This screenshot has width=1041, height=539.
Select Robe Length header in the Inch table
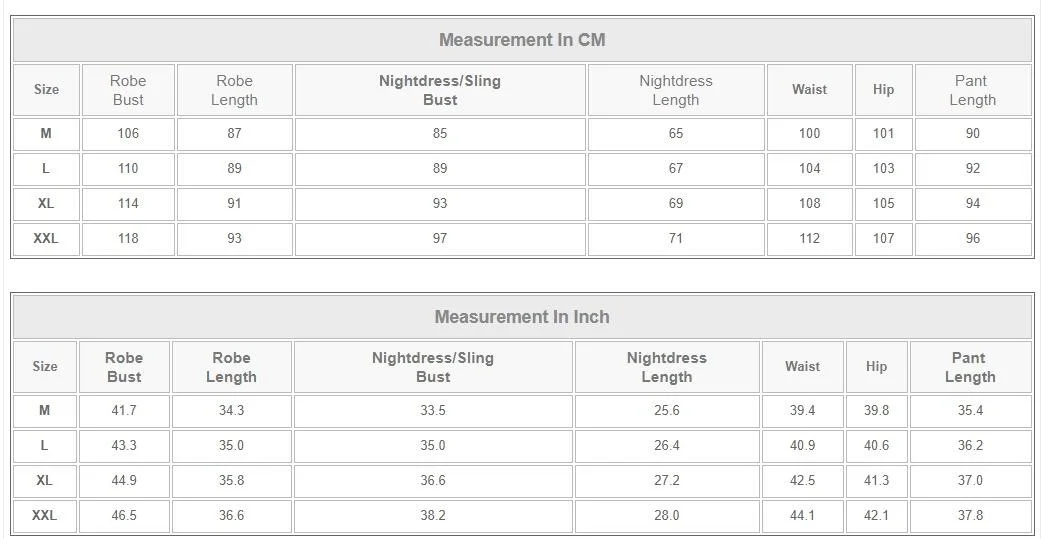point(231,367)
